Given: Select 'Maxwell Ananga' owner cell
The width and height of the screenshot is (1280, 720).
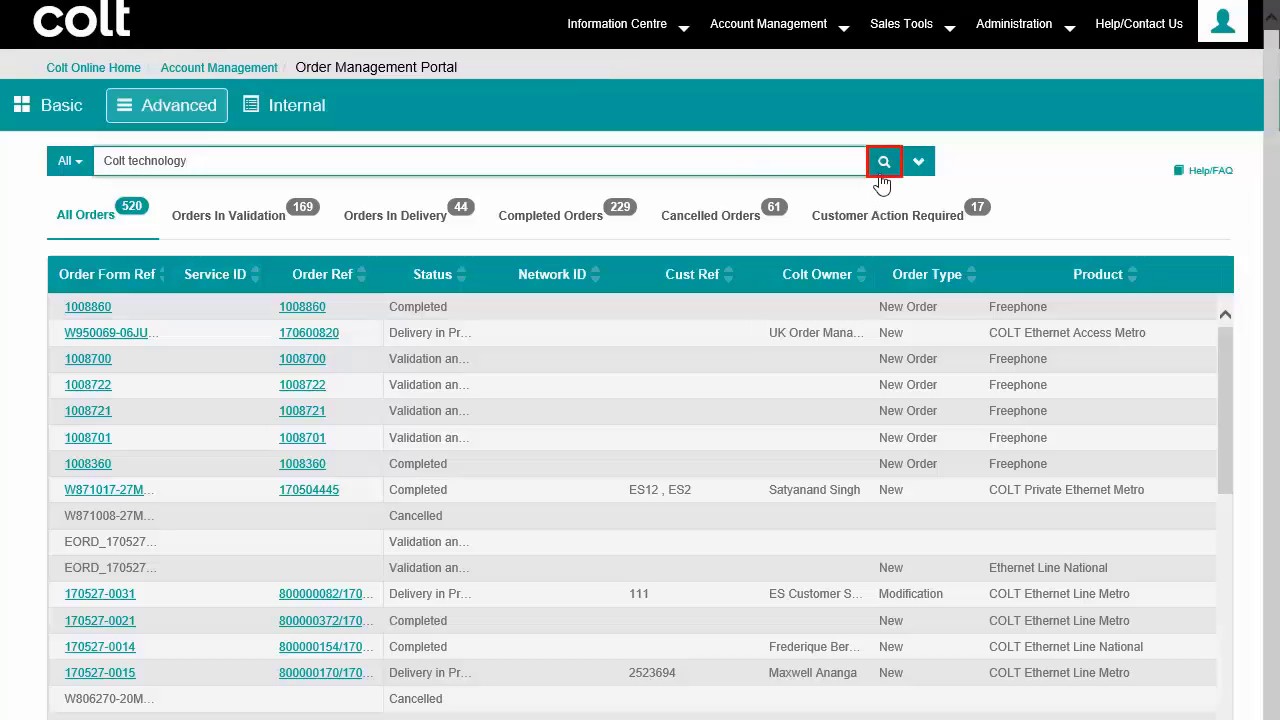Looking at the screenshot, I should coord(812,673).
